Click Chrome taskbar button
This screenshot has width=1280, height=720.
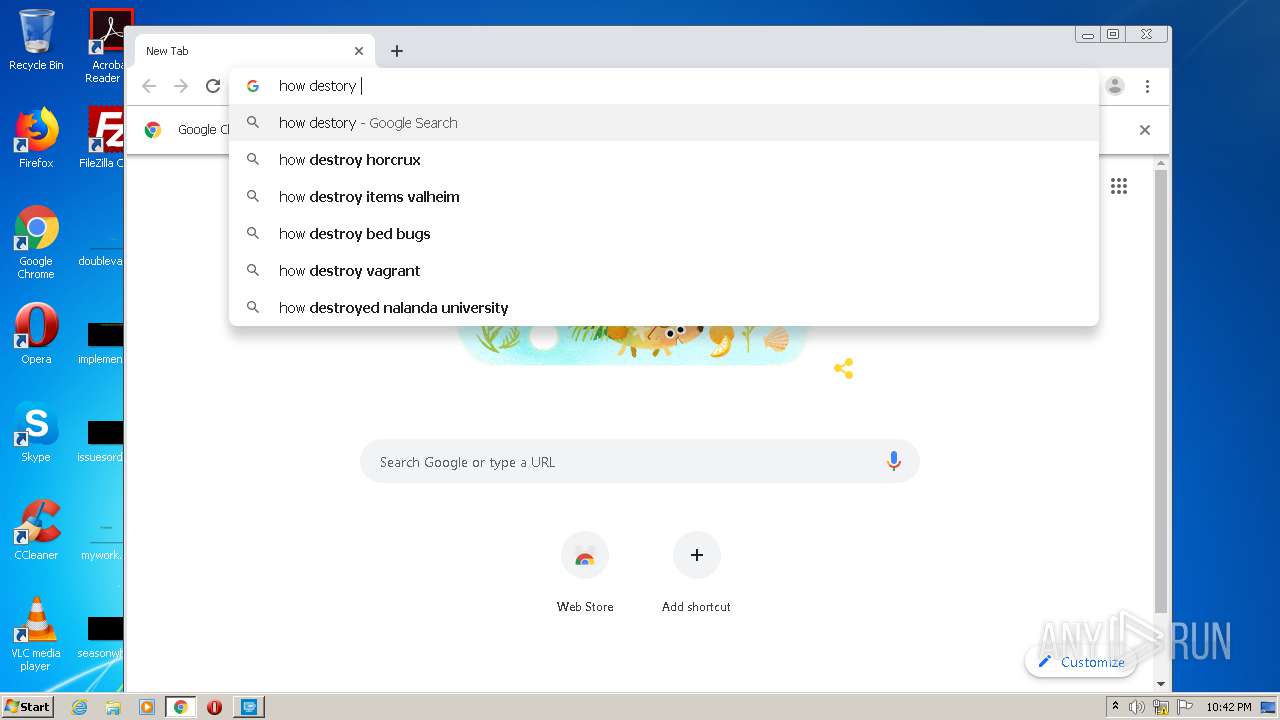(181, 707)
